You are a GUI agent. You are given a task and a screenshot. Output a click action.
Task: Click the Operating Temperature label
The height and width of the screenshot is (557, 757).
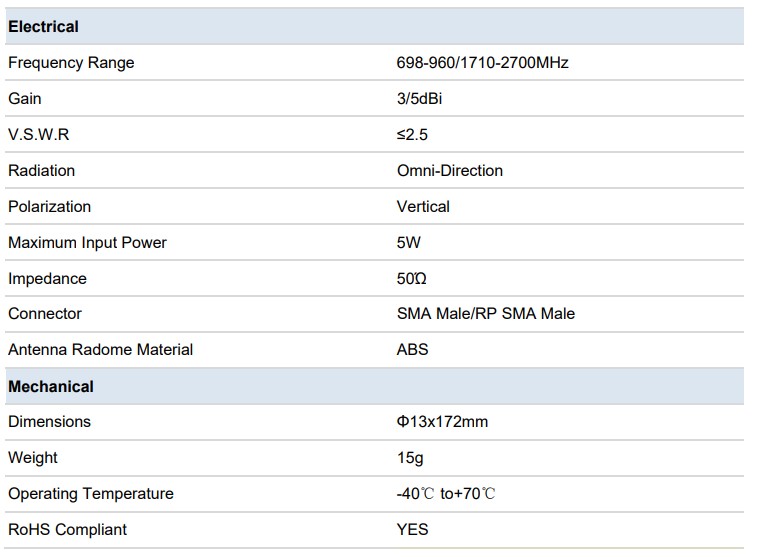90,494
